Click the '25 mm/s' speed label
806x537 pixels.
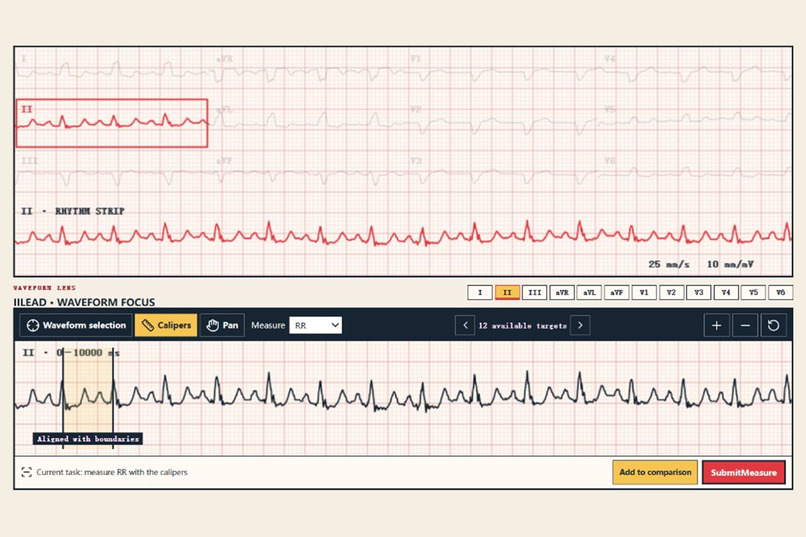click(x=669, y=264)
